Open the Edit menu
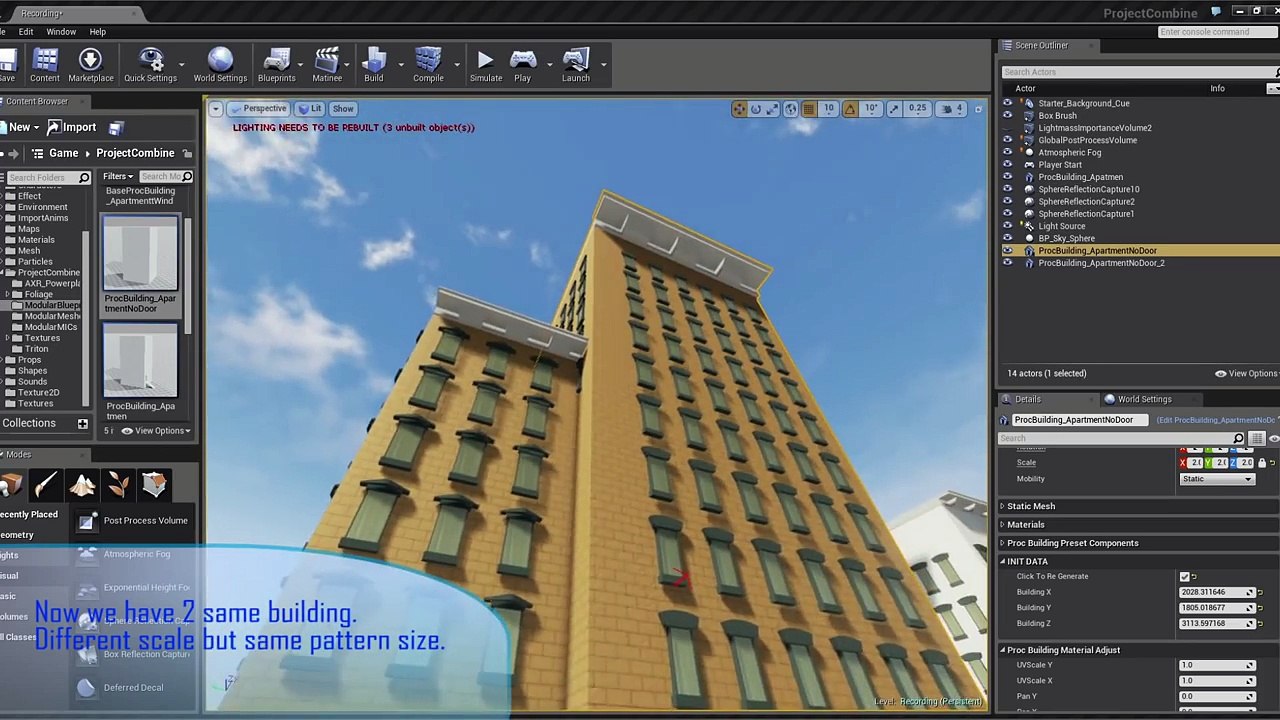 (x=26, y=32)
